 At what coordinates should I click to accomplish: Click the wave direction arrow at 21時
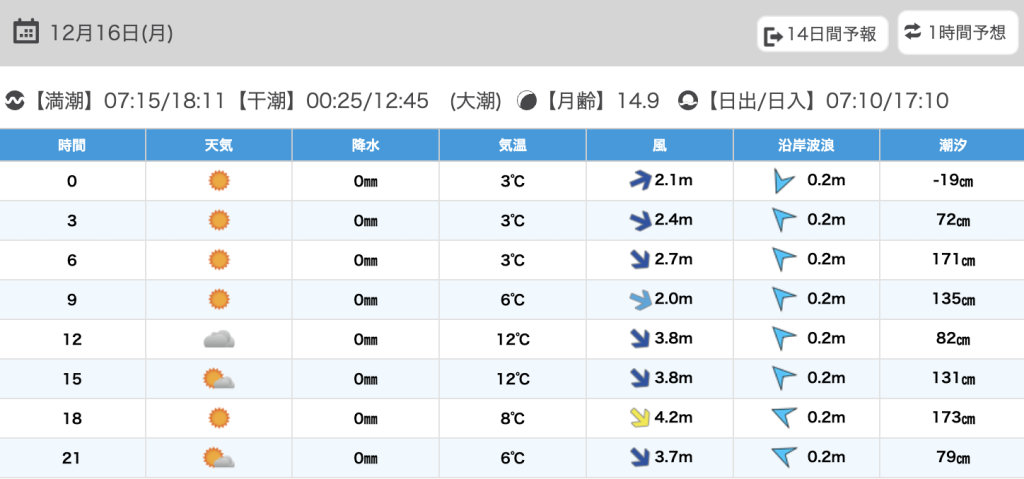785,458
